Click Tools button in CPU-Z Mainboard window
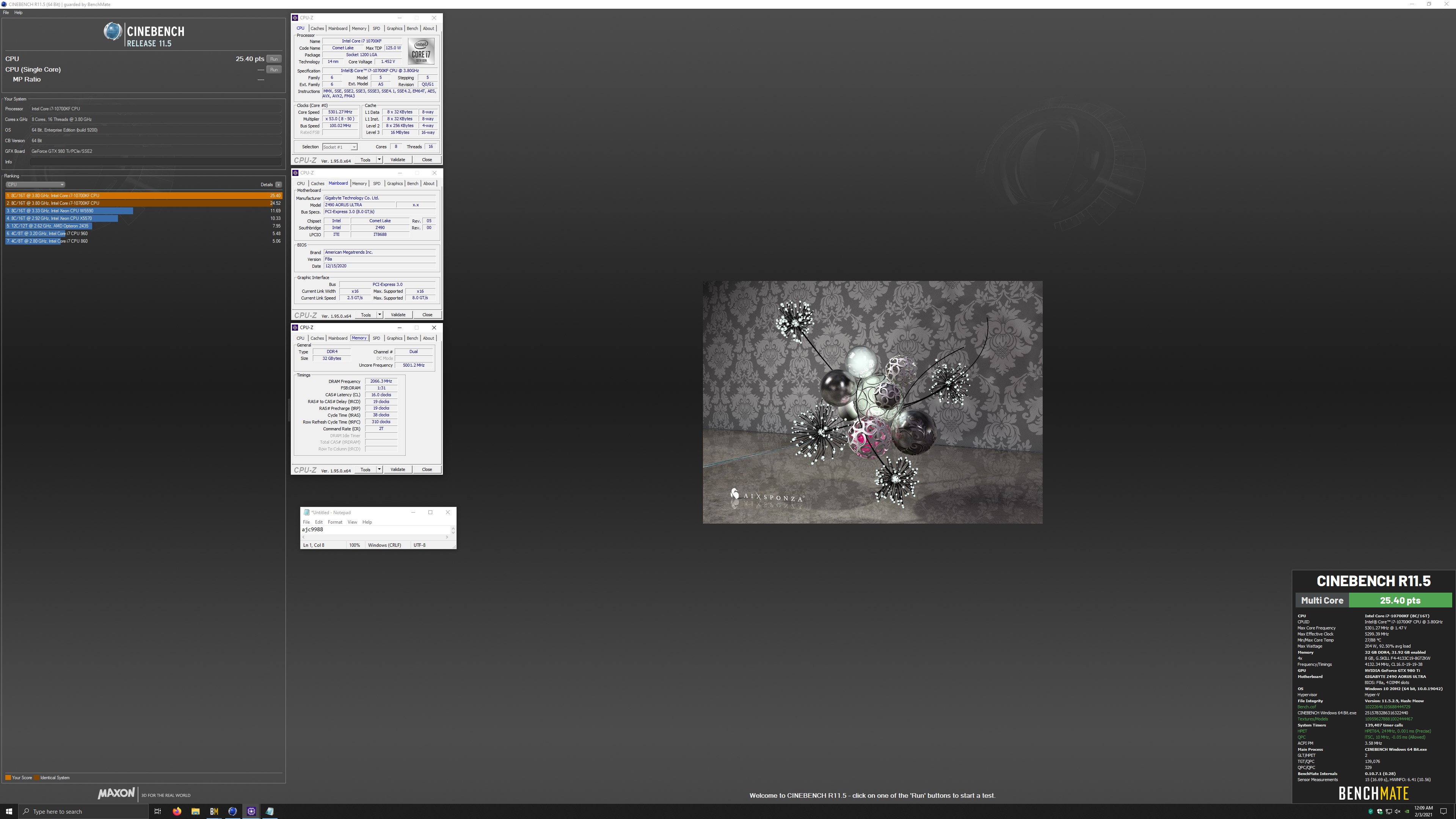The image size is (1456, 819). click(x=366, y=315)
